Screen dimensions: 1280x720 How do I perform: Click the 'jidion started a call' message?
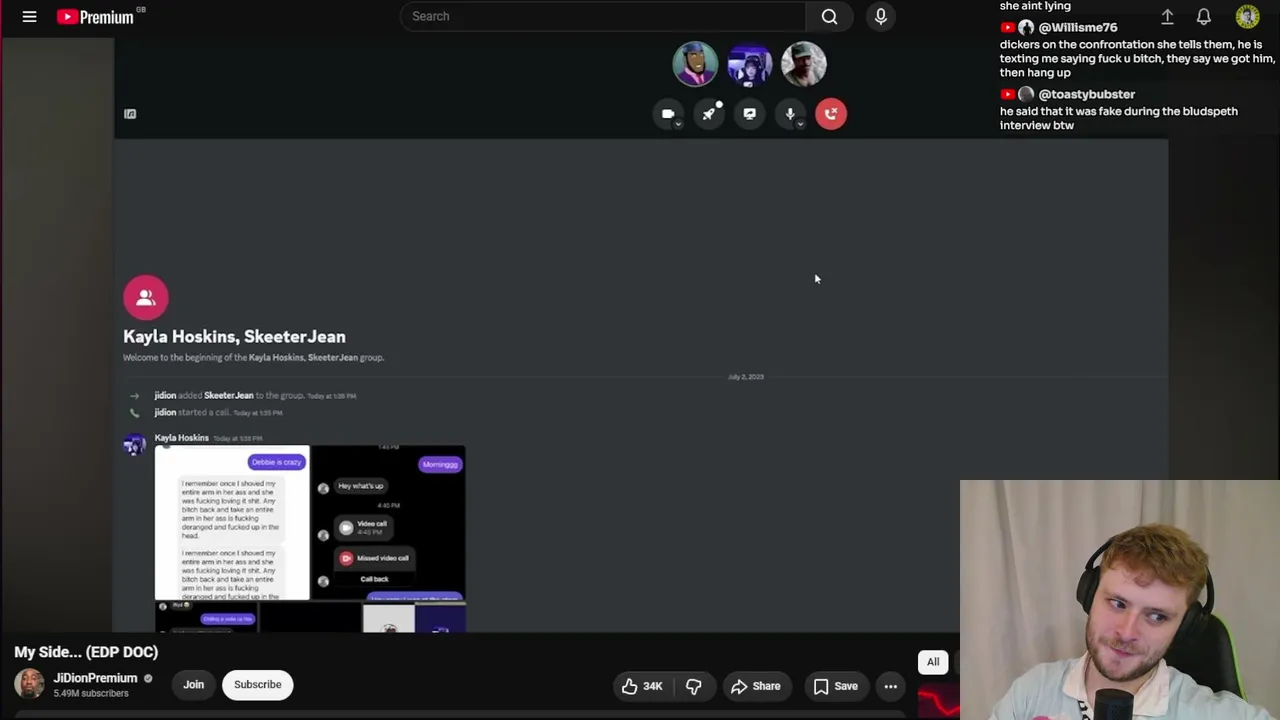(x=218, y=412)
